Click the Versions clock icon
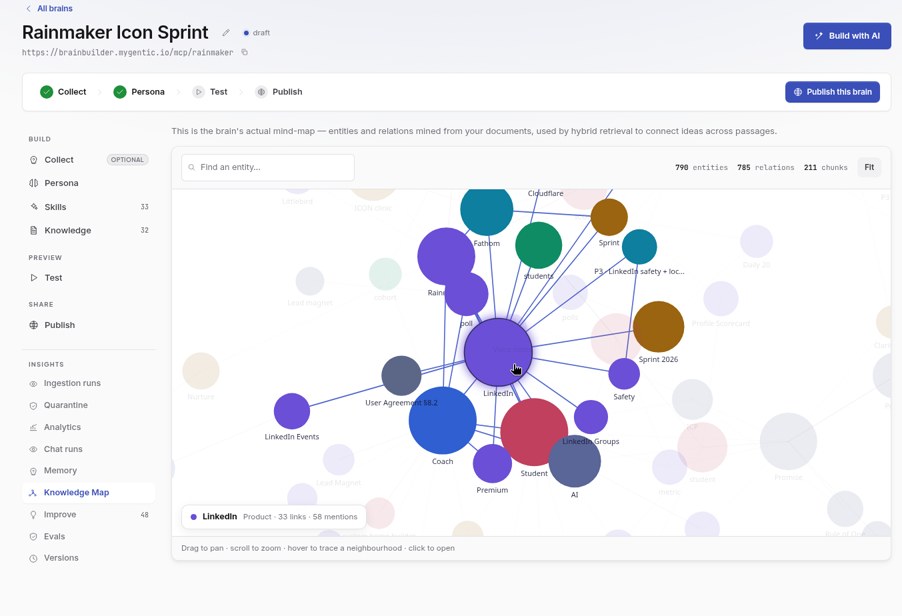The image size is (902, 616). click(33, 558)
